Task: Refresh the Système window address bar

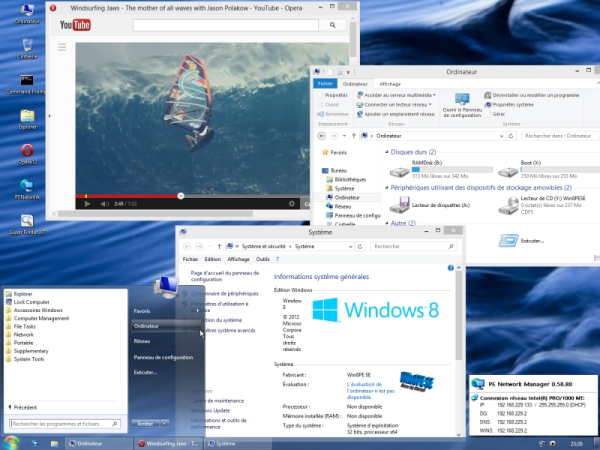Action: (x=360, y=246)
